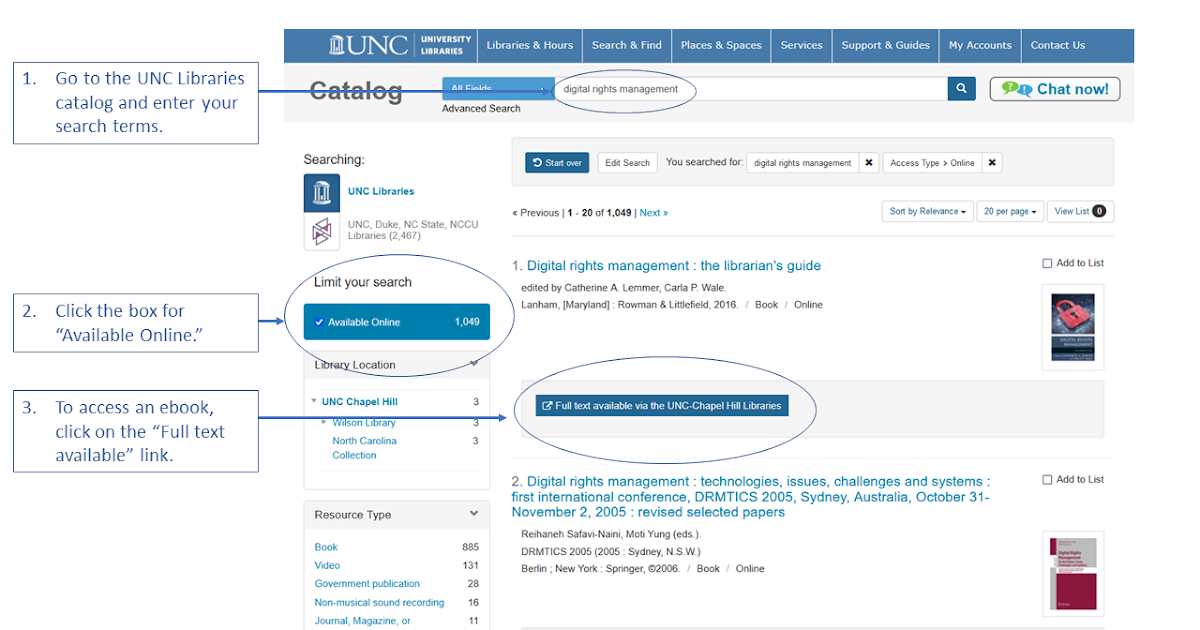
Task: Go to the Next results page
Action: 654,213
